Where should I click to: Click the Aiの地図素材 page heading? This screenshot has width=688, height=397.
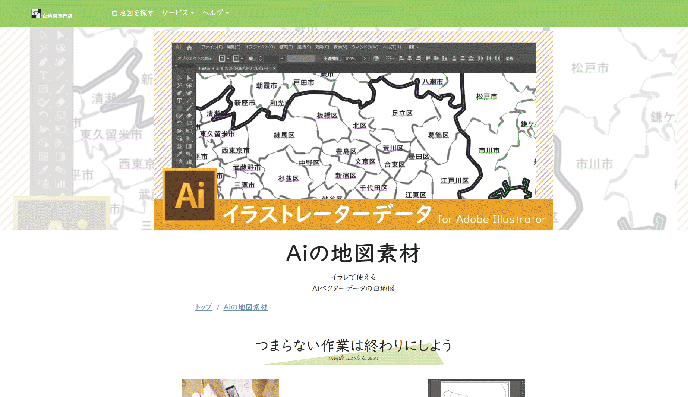pos(353,254)
